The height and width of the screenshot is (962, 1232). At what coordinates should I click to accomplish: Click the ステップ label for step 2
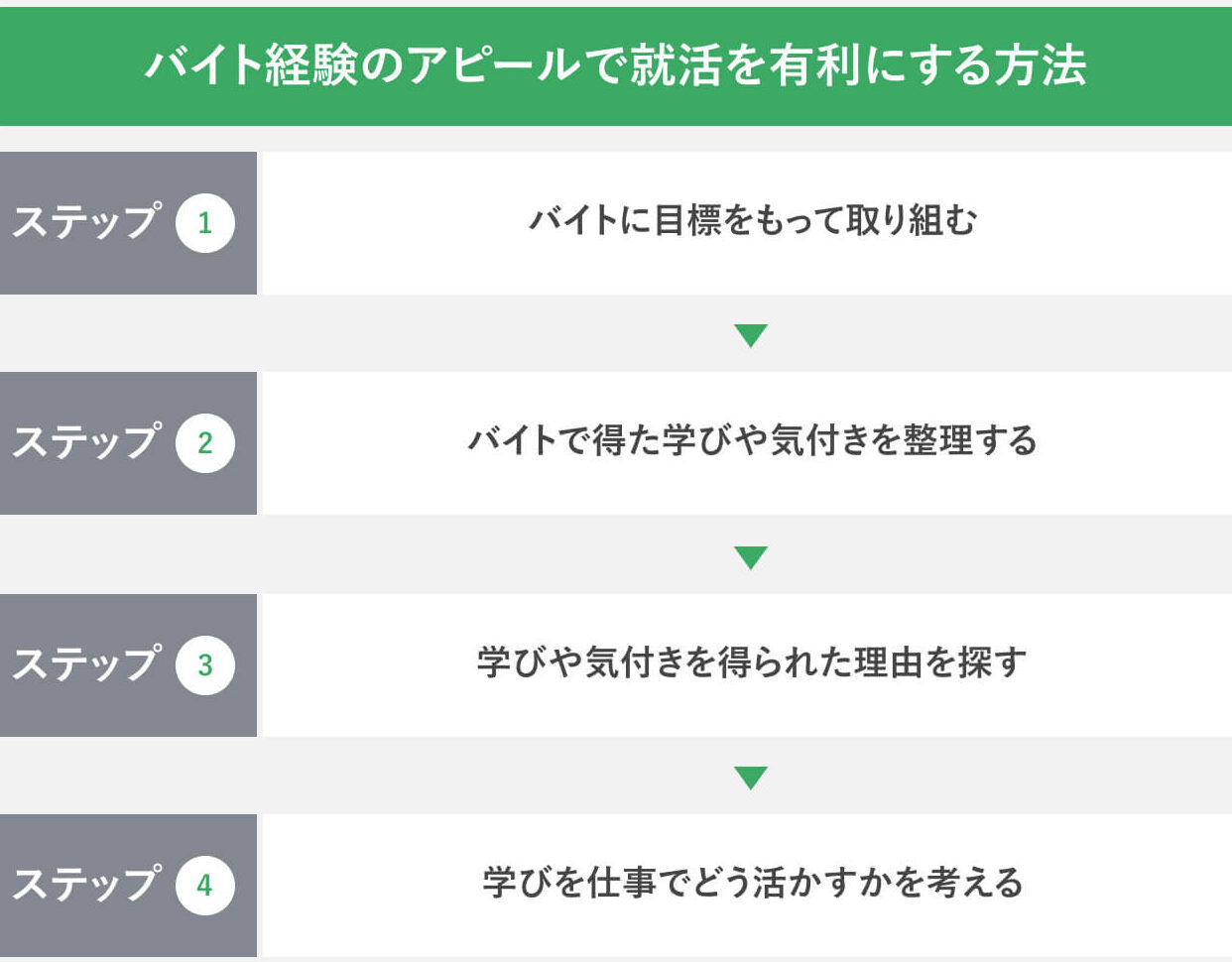[86, 441]
